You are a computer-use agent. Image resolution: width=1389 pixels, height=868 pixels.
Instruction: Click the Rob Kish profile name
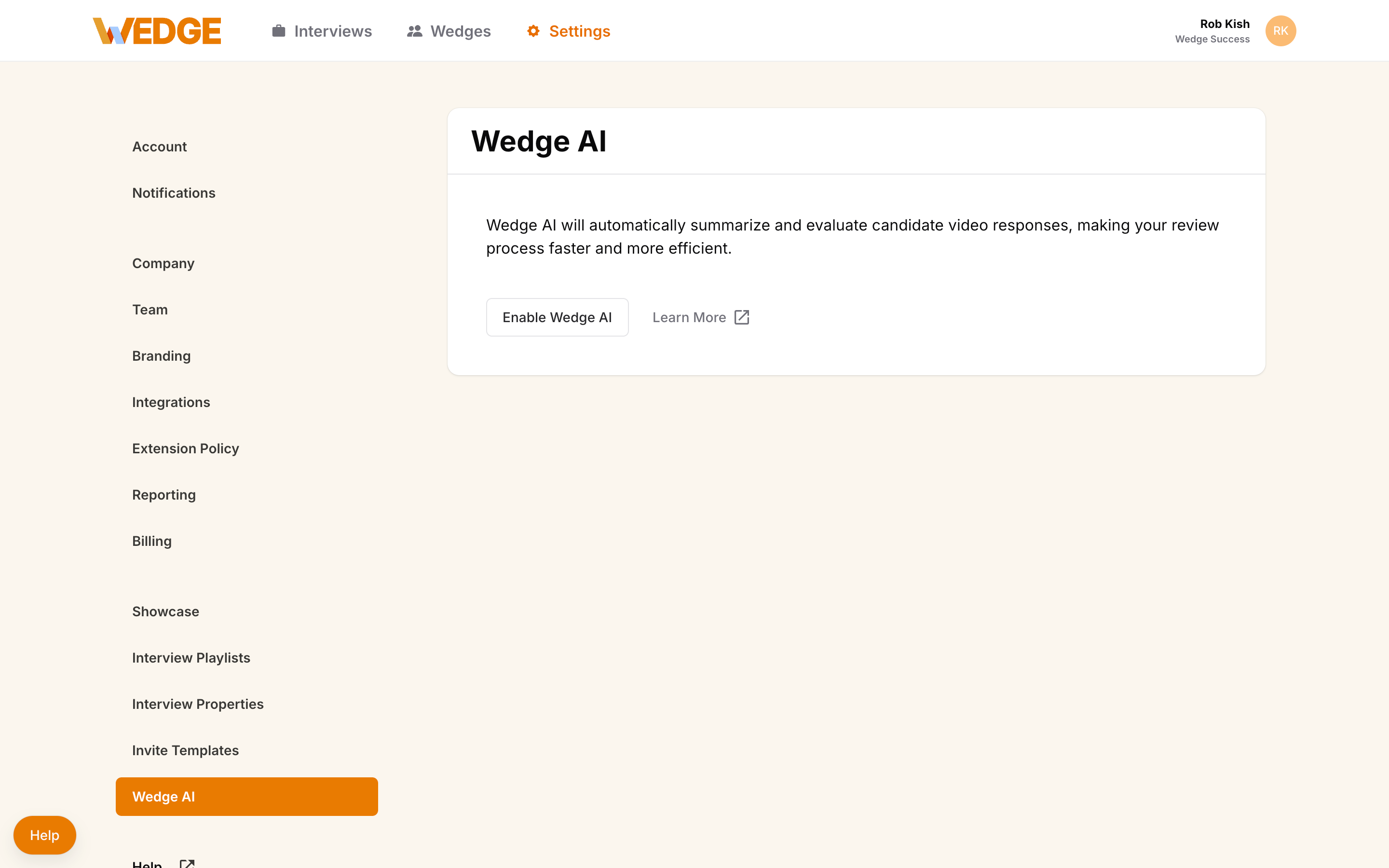1225,24
